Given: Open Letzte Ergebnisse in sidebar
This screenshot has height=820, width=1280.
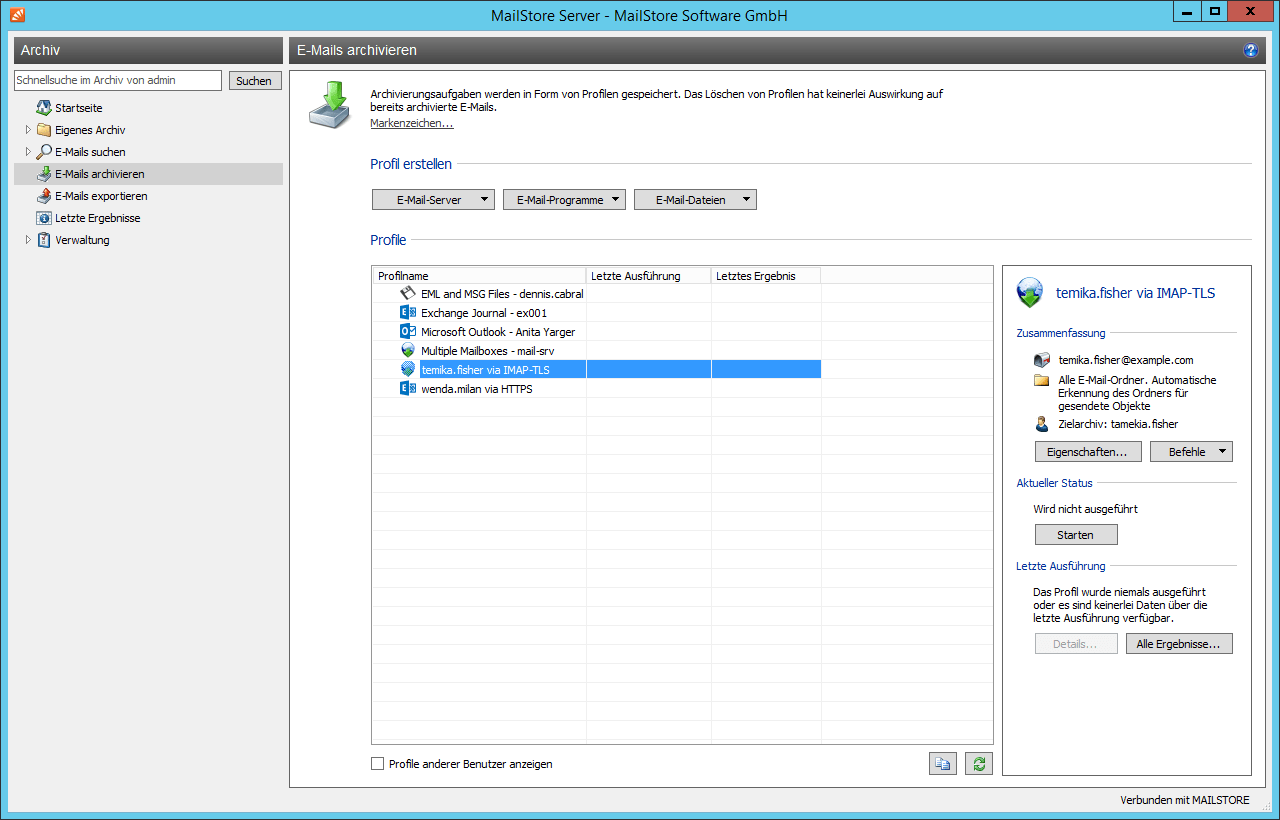Looking at the screenshot, I should (98, 218).
